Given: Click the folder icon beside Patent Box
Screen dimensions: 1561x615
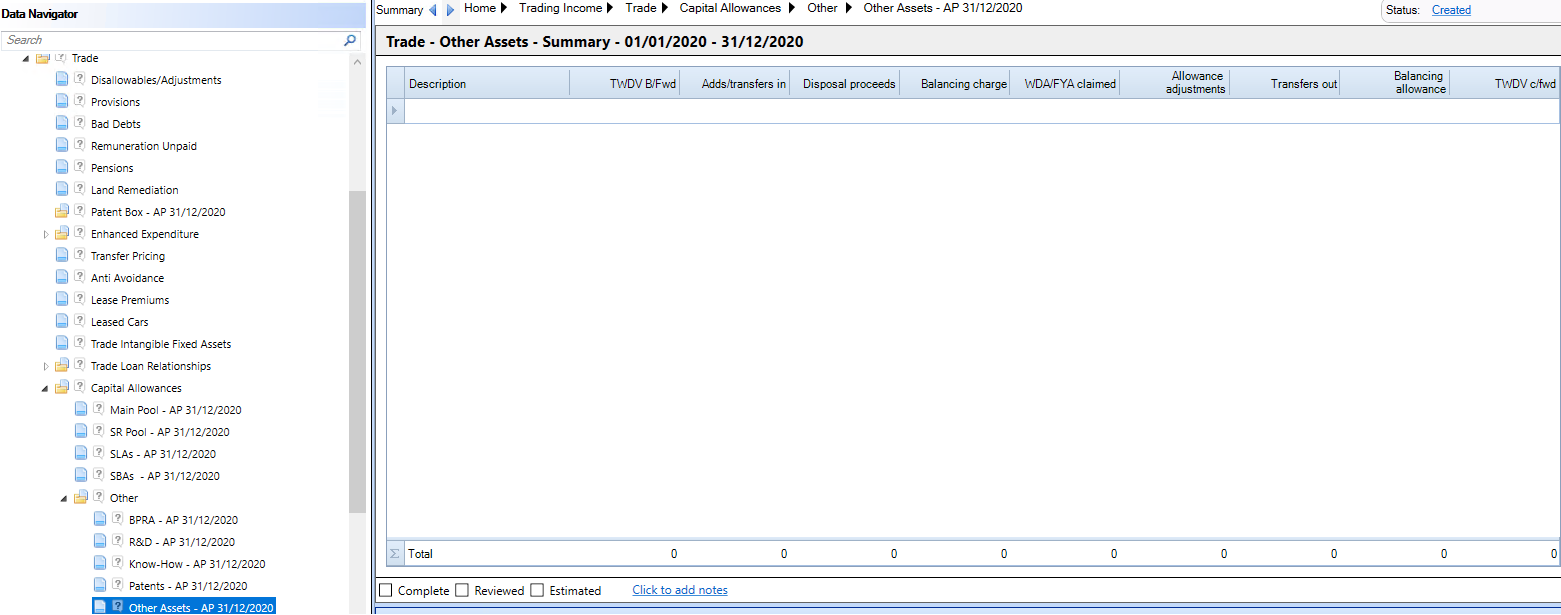Looking at the screenshot, I should (62, 212).
